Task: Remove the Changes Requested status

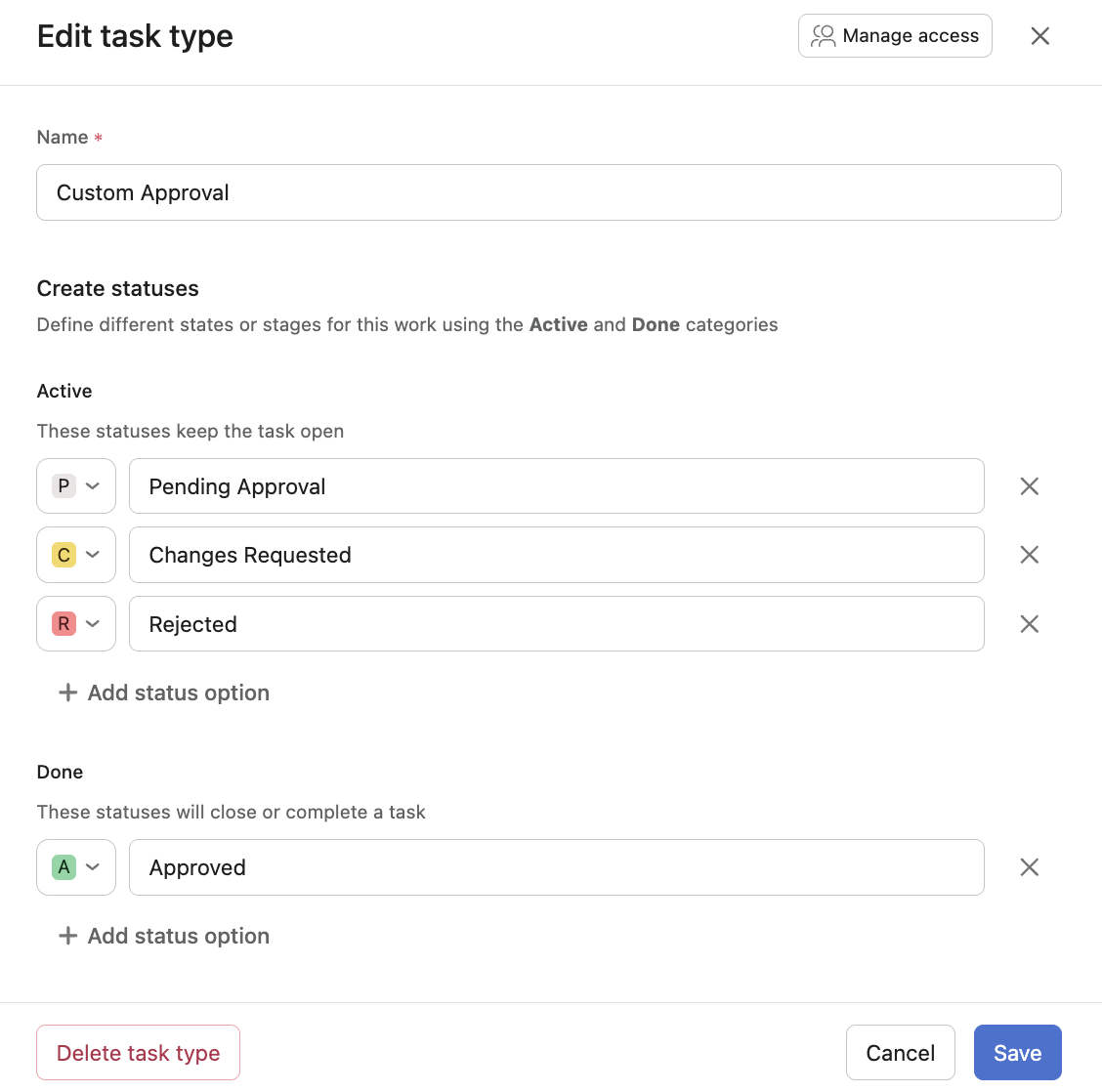Action: [x=1029, y=555]
